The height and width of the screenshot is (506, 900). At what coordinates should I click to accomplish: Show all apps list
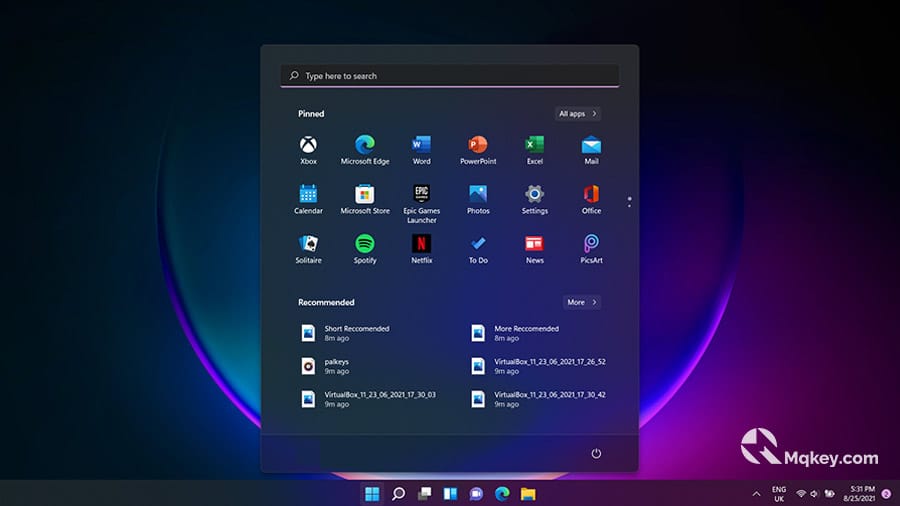click(578, 114)
